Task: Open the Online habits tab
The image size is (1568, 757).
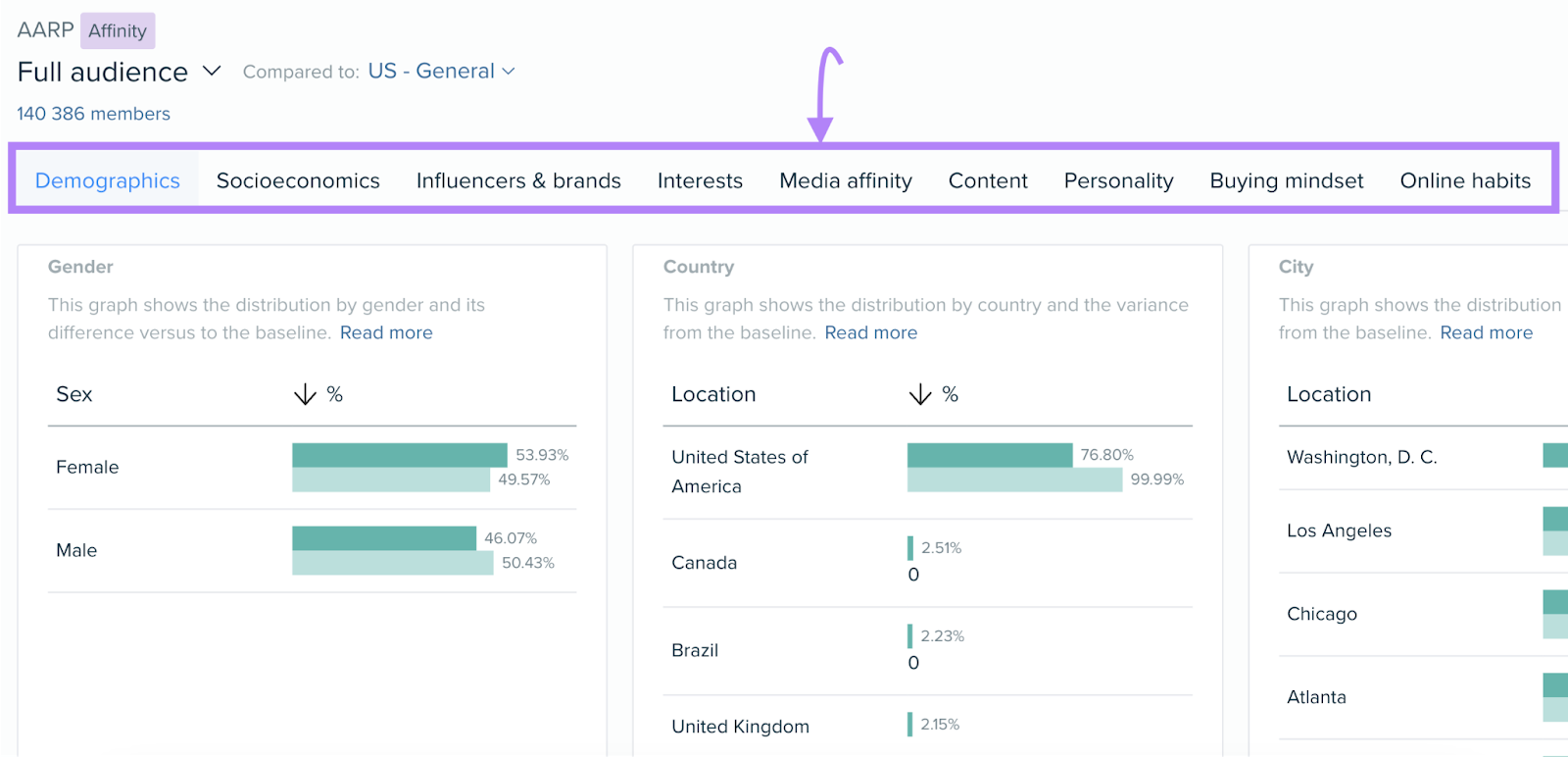Action: (x=1465, y=181)
